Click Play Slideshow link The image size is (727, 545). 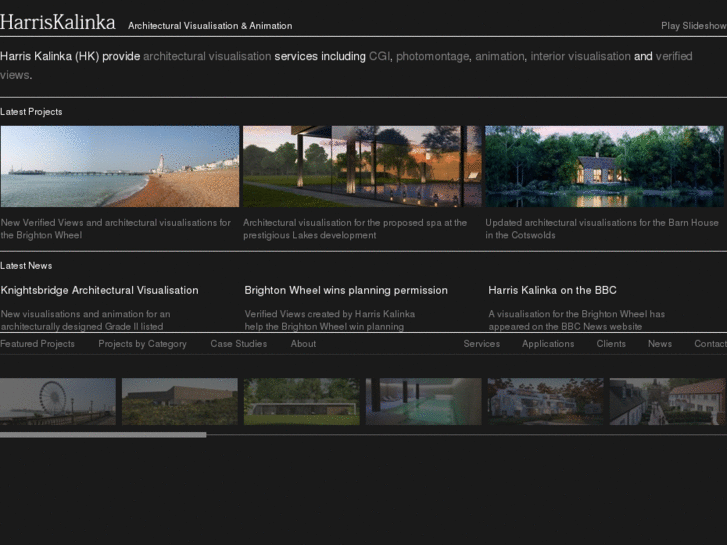(x=694, y=26)
